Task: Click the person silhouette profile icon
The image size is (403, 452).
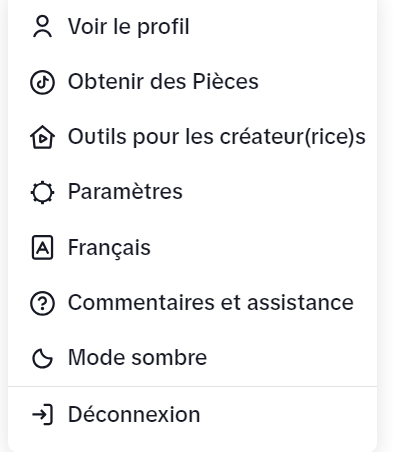Action: [x=42, y=27]
